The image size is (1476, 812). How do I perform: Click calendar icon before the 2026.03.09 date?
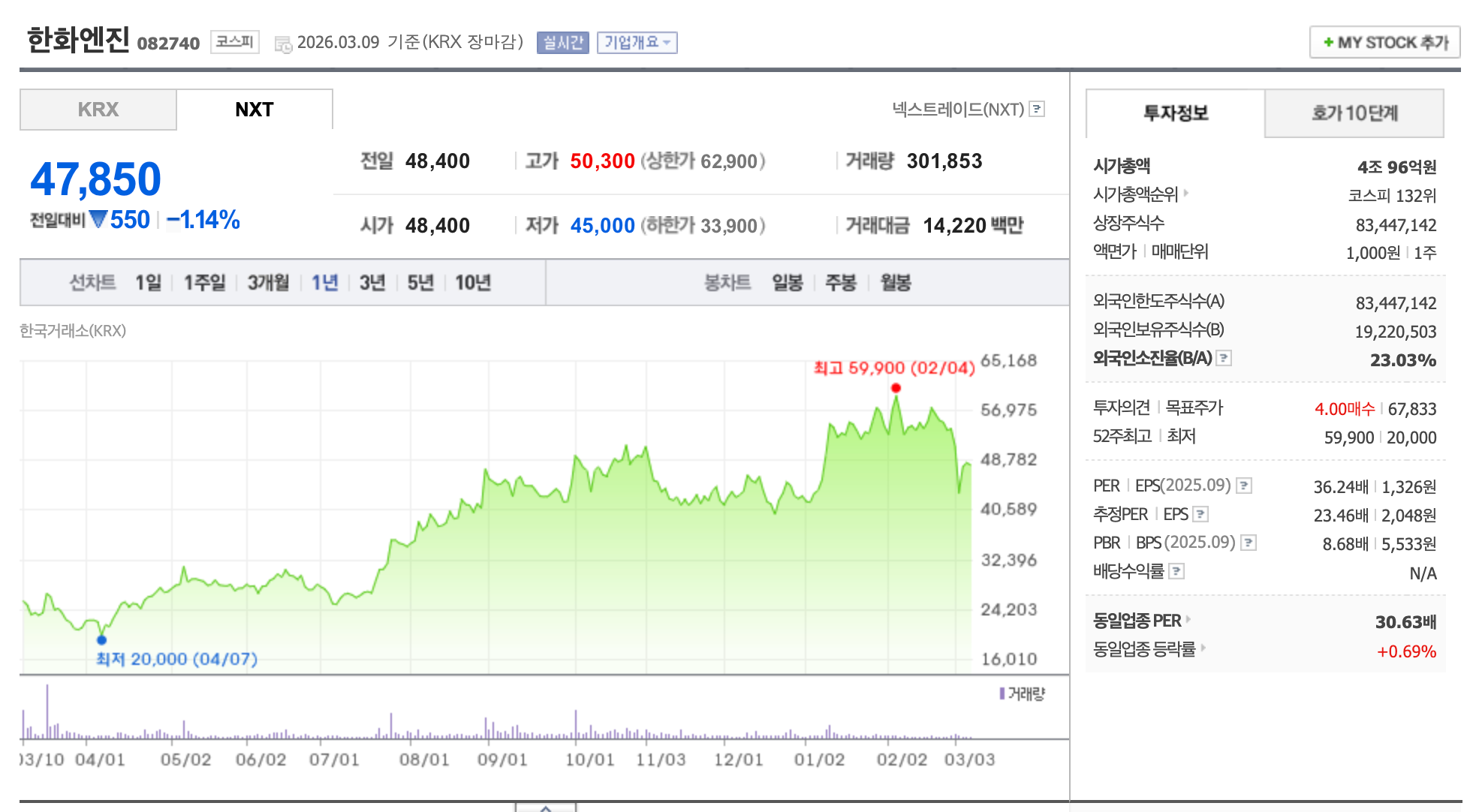[x=283, y=44]
